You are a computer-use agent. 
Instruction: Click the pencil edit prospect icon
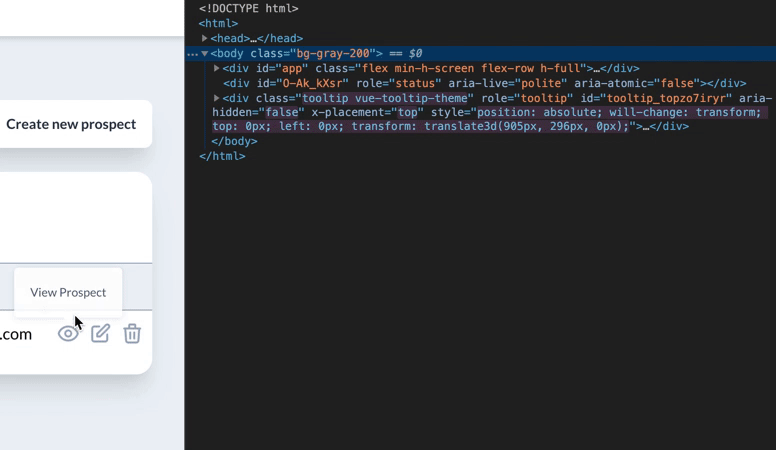100,334
